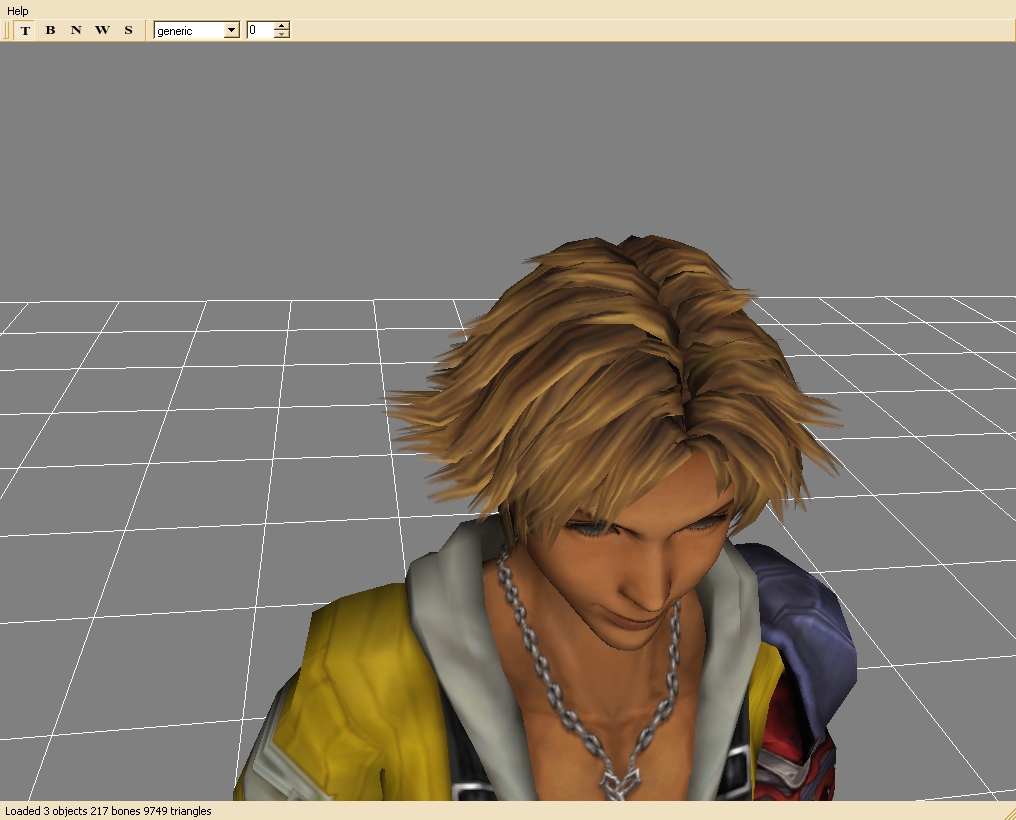Screen dimensions: 1016x820
Task: Click the 'Loaded 3 objects 217 bones 9749 triangles' status text
Action: coord(108,811)
